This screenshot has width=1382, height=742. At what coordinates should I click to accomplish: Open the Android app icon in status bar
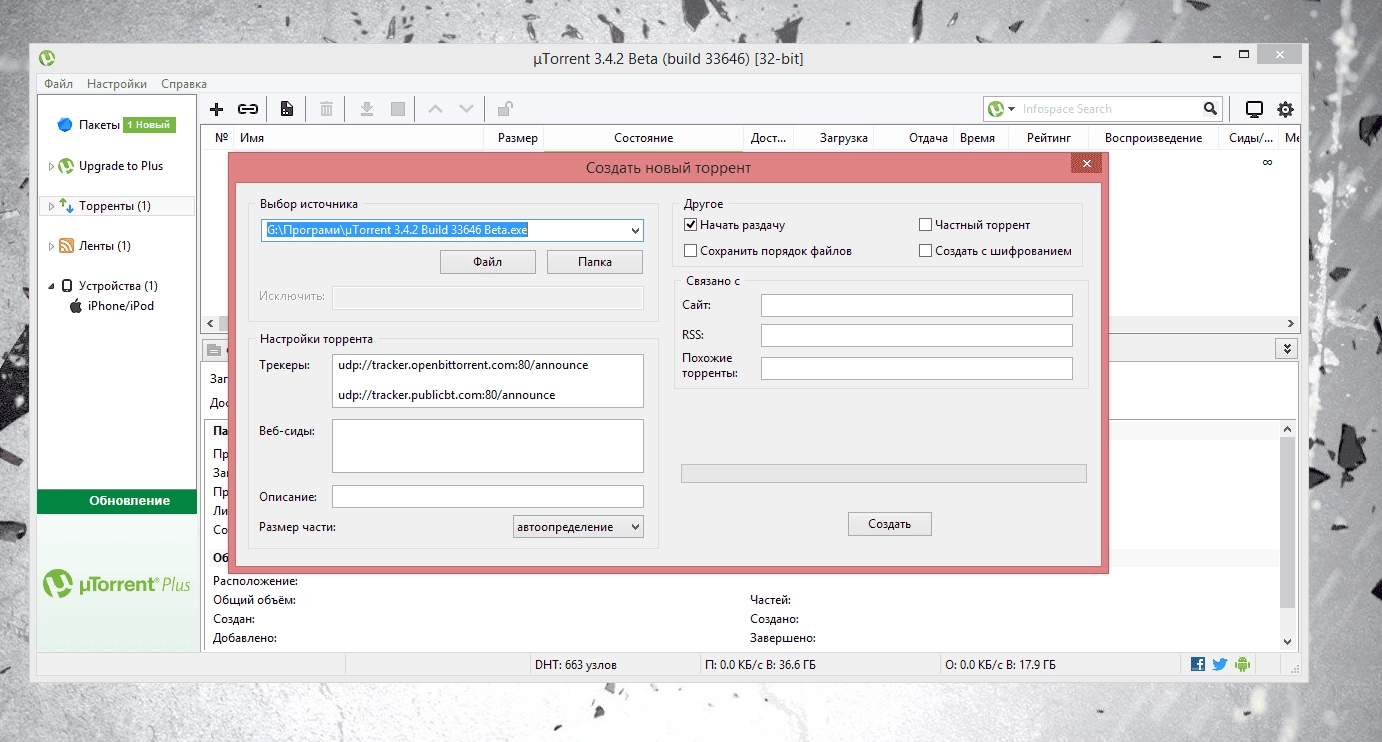click(1243, 663)
